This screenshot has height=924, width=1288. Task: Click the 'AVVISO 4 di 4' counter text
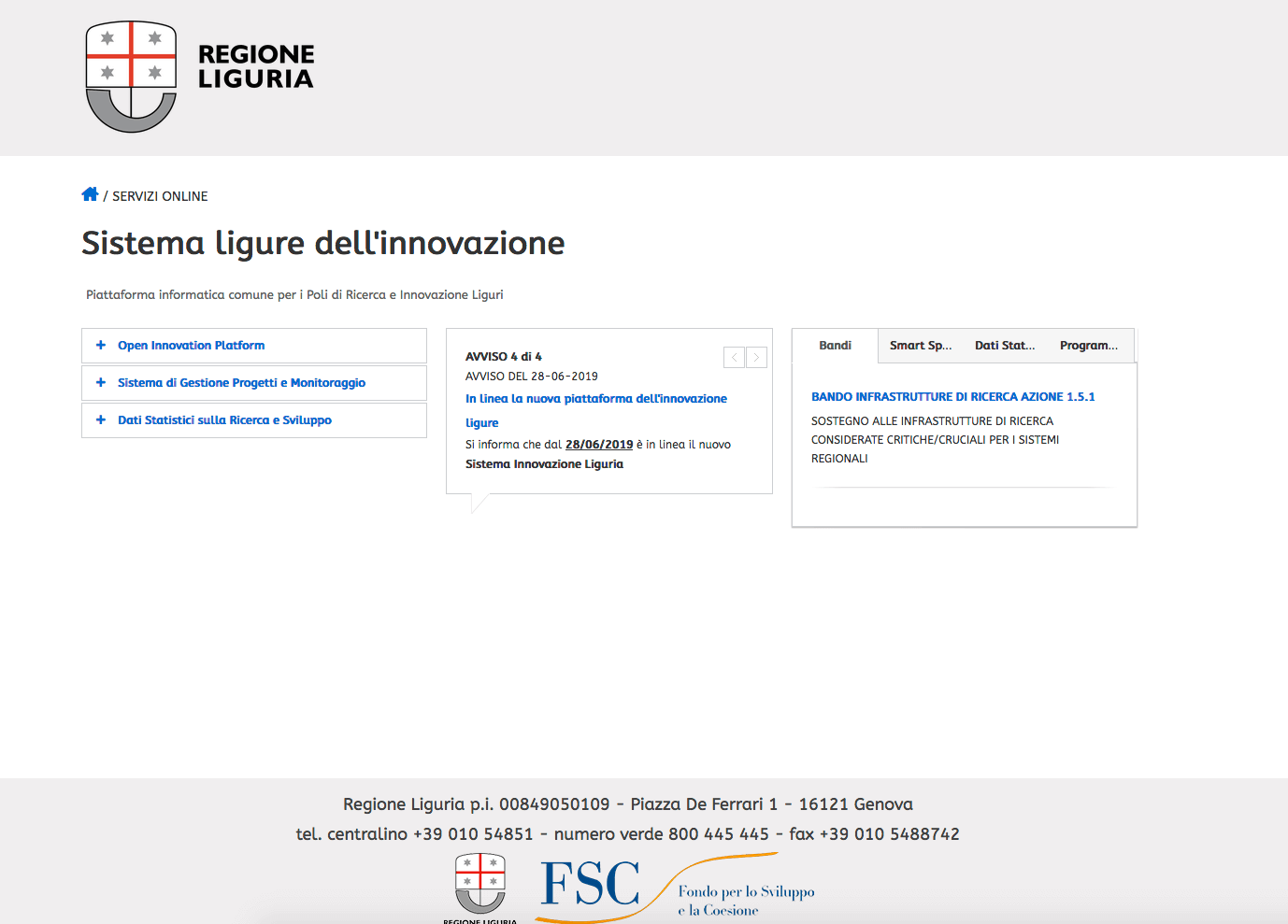click(504, 357)
